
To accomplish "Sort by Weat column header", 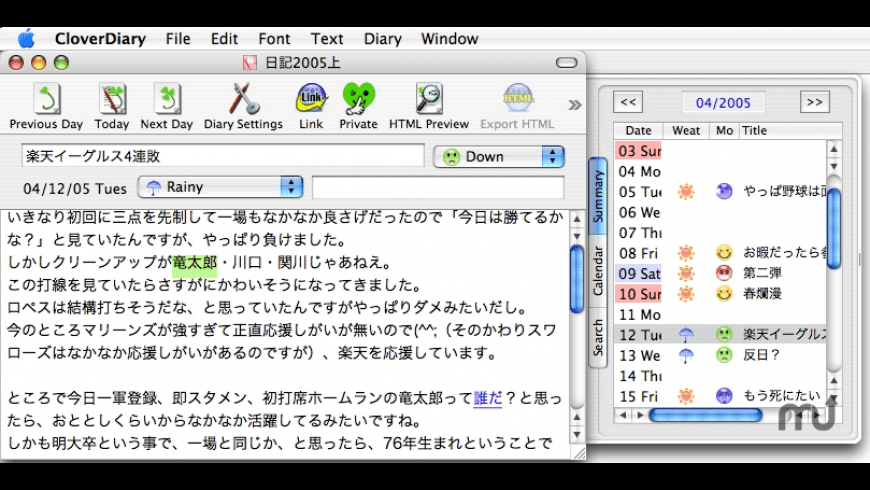I will (x=686, y=130).
